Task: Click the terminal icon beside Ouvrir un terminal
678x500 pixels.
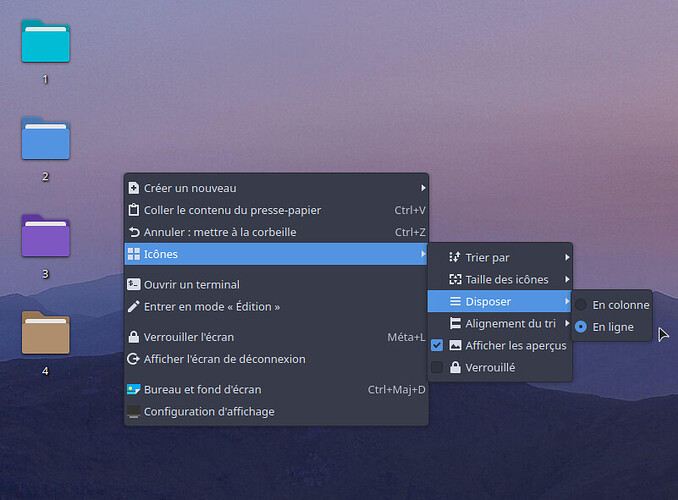Action: pos(134,285)
